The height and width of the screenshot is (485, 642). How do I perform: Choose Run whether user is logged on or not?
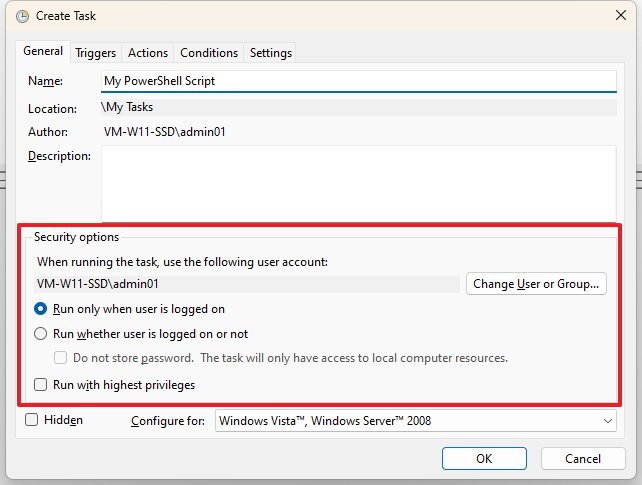point(42,334)
